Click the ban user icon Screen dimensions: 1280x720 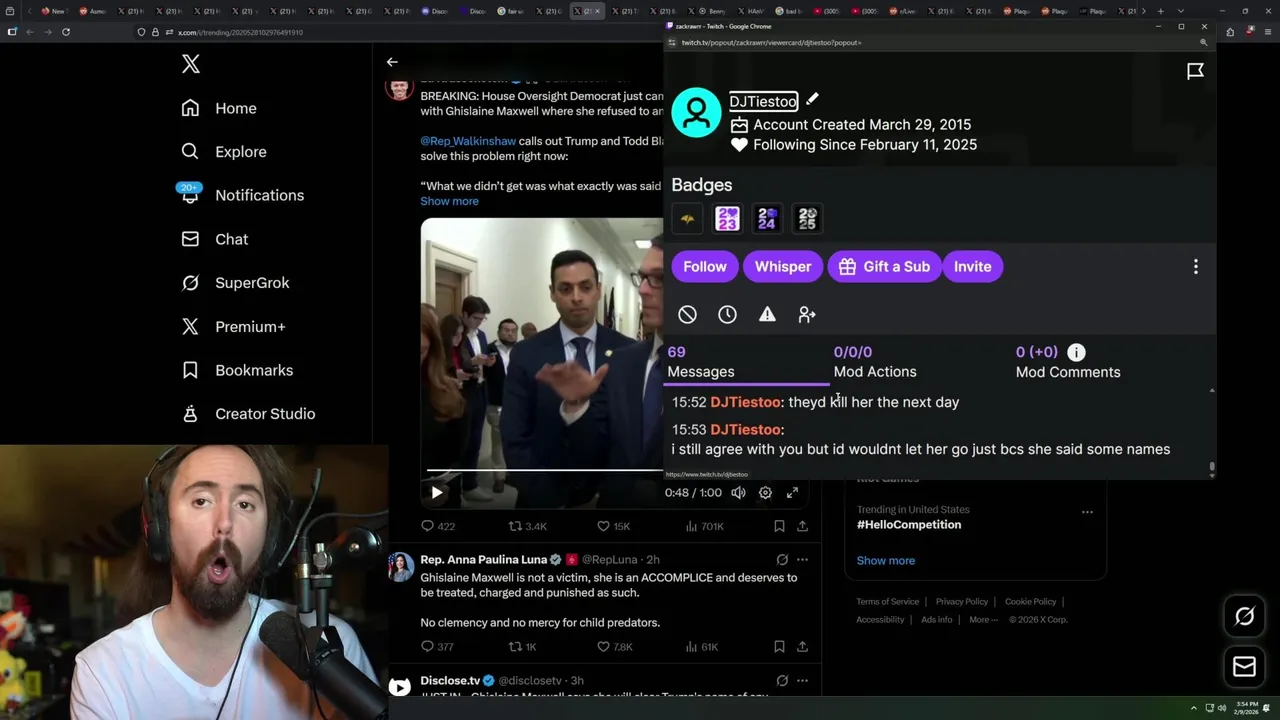(687, 315)
